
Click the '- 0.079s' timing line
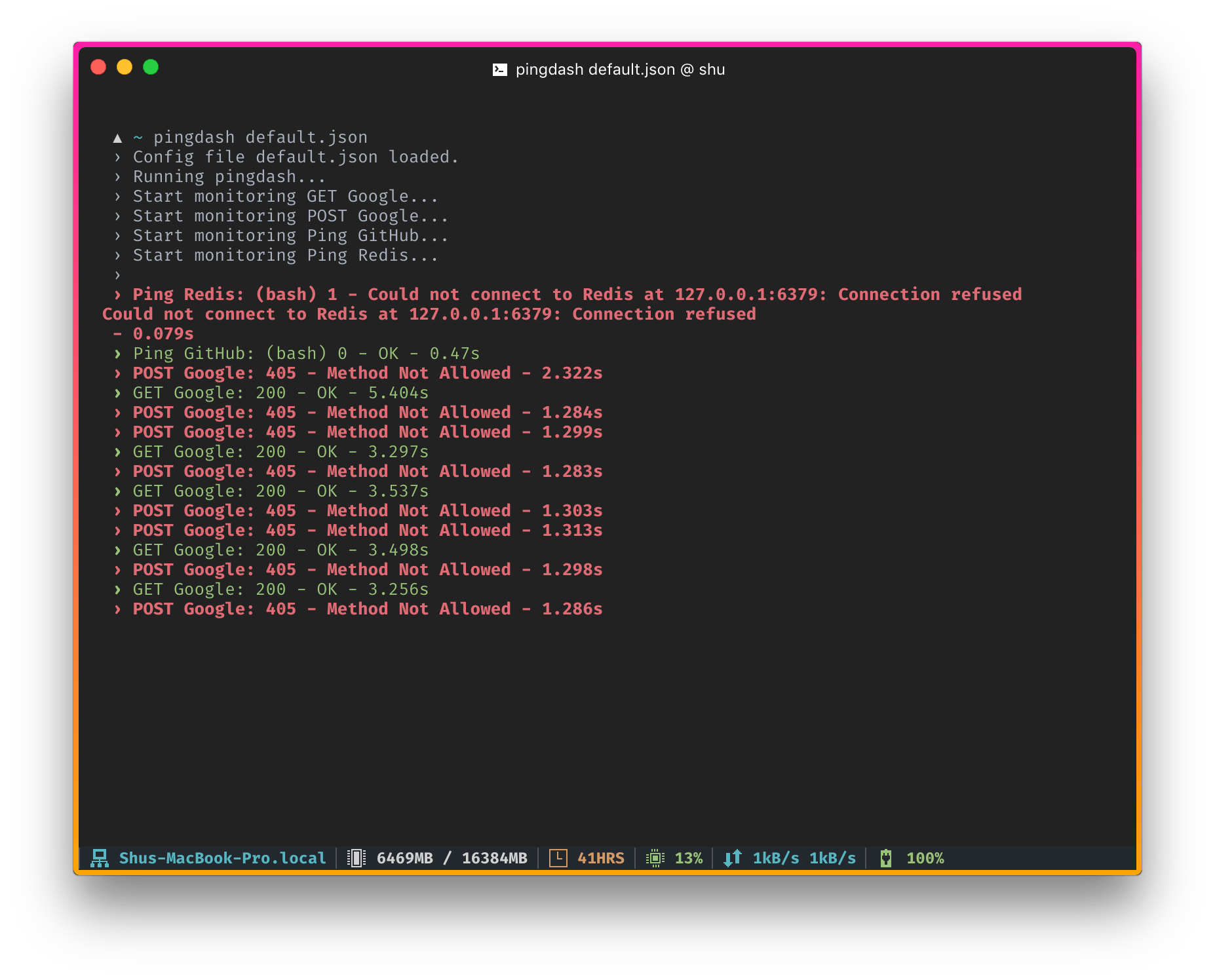(153, 334)
